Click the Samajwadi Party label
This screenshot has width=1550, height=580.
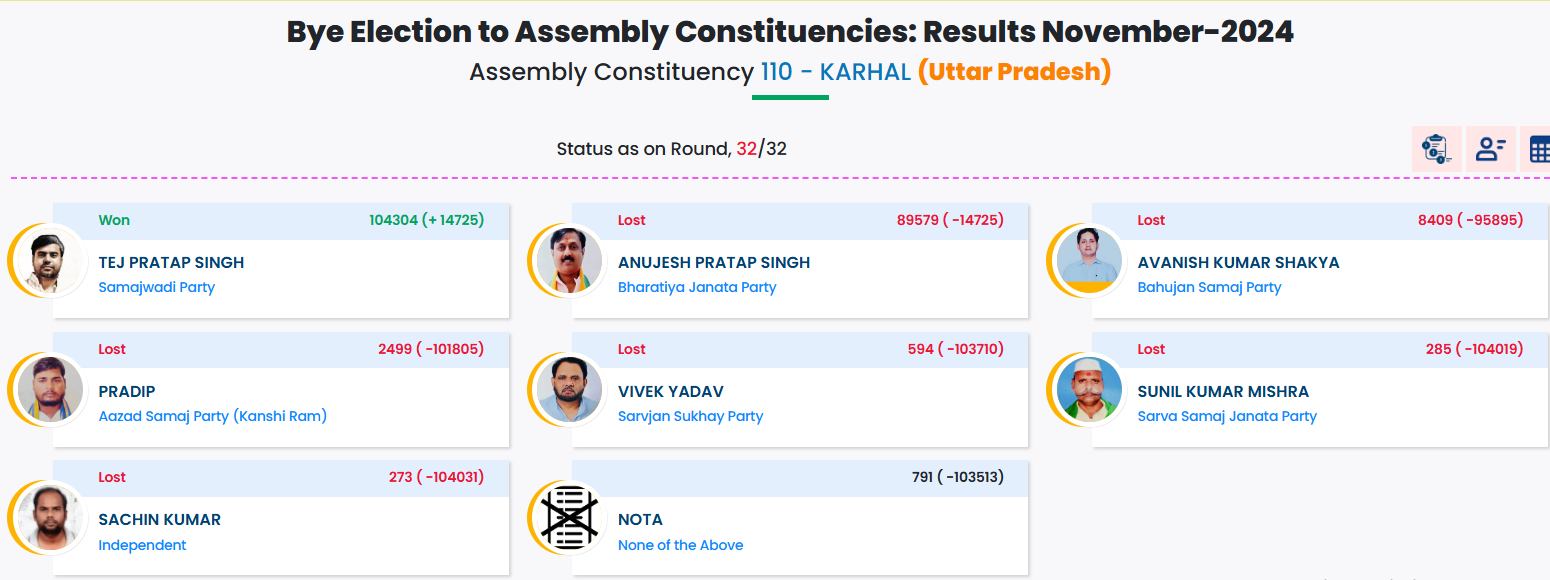[x=157, y=287]
